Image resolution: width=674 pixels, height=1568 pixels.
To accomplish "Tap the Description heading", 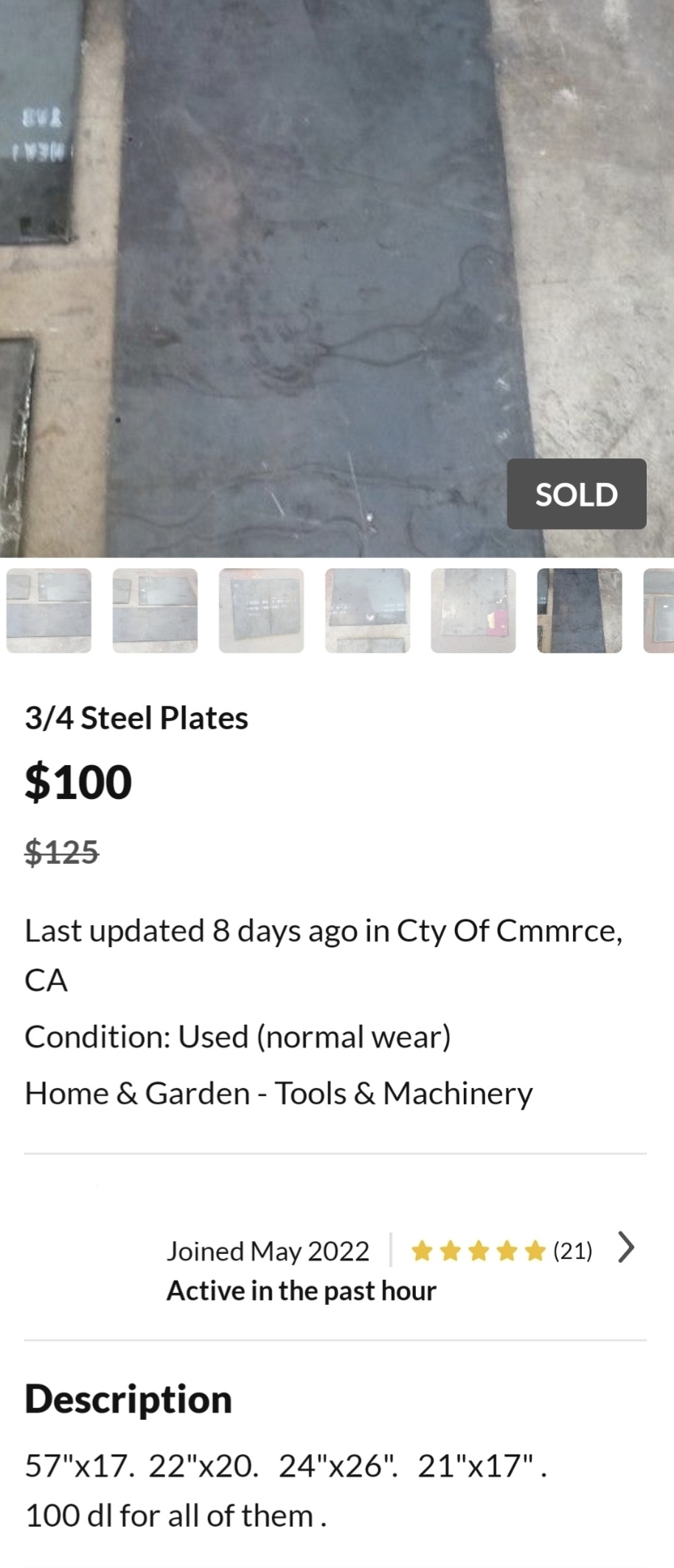I will click(128, 1399).
